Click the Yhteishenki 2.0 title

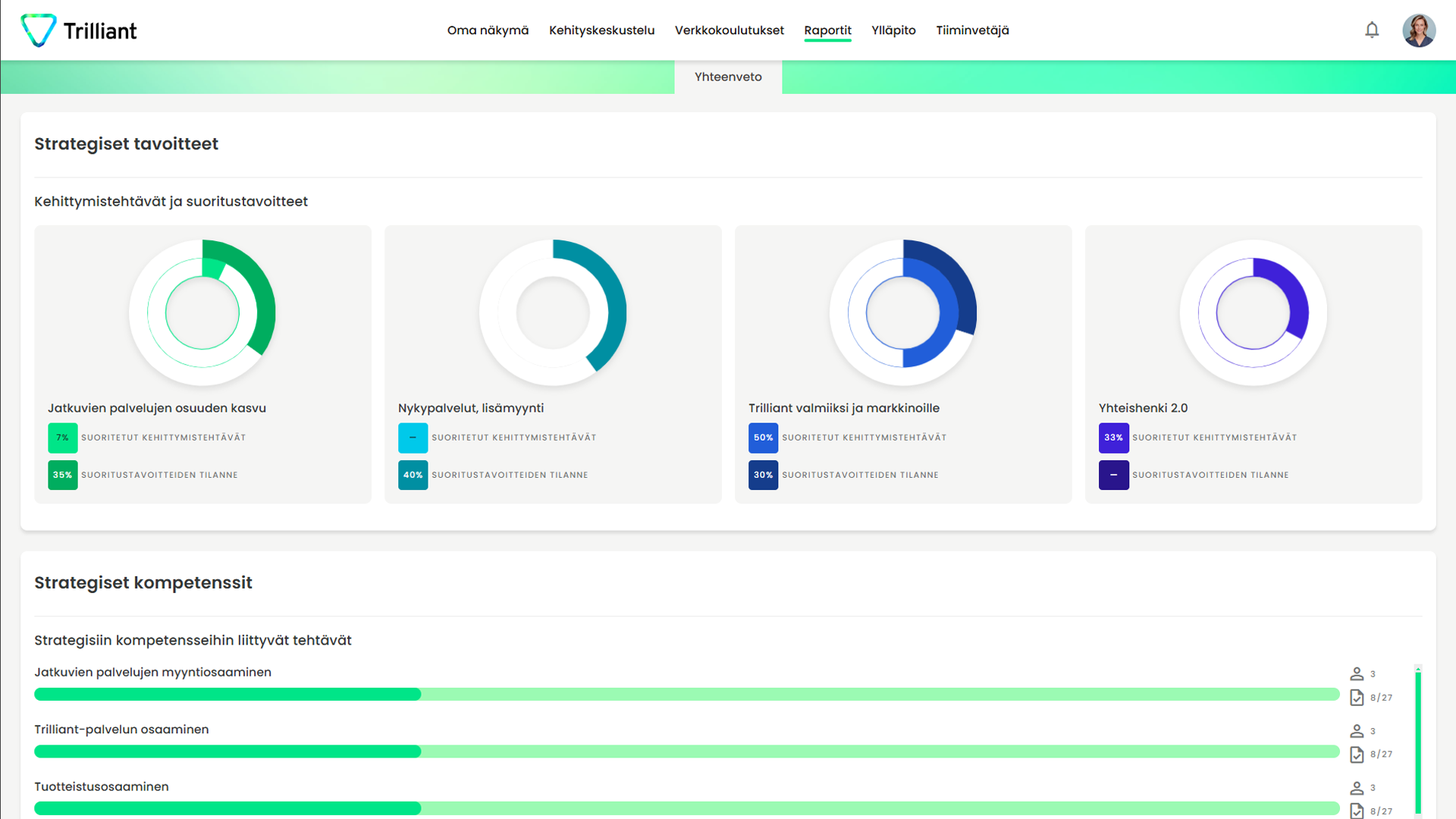pos(1143,408)
